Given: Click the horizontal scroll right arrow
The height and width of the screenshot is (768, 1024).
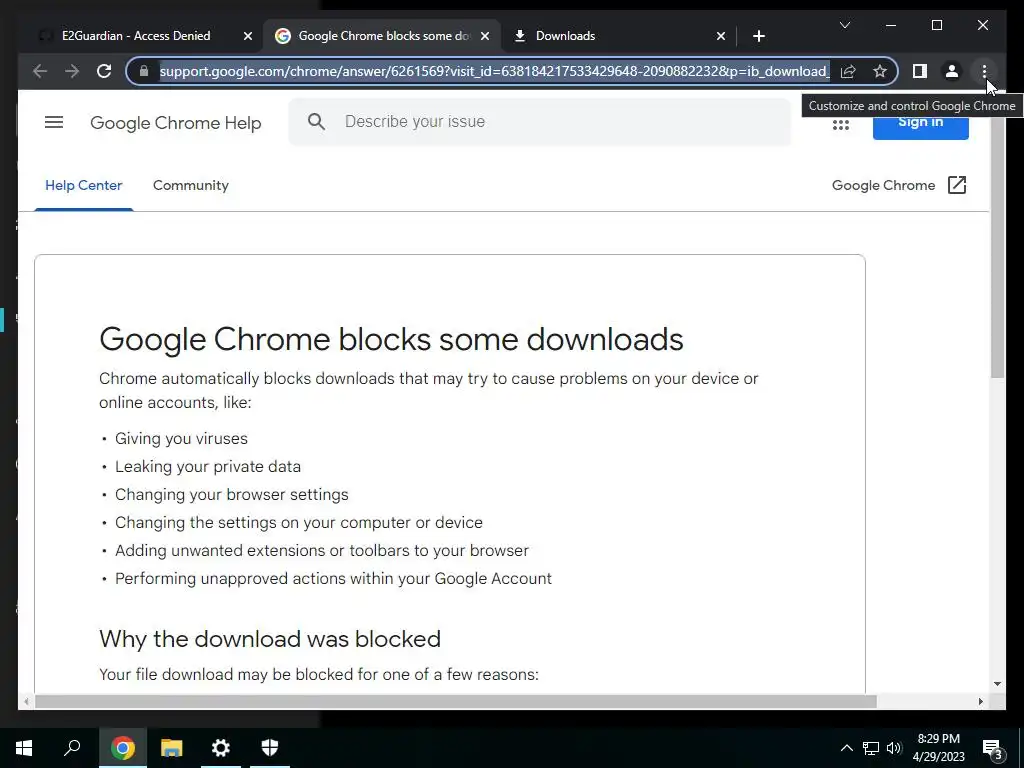Looking at the screenshot, I should tap(980, 701).
